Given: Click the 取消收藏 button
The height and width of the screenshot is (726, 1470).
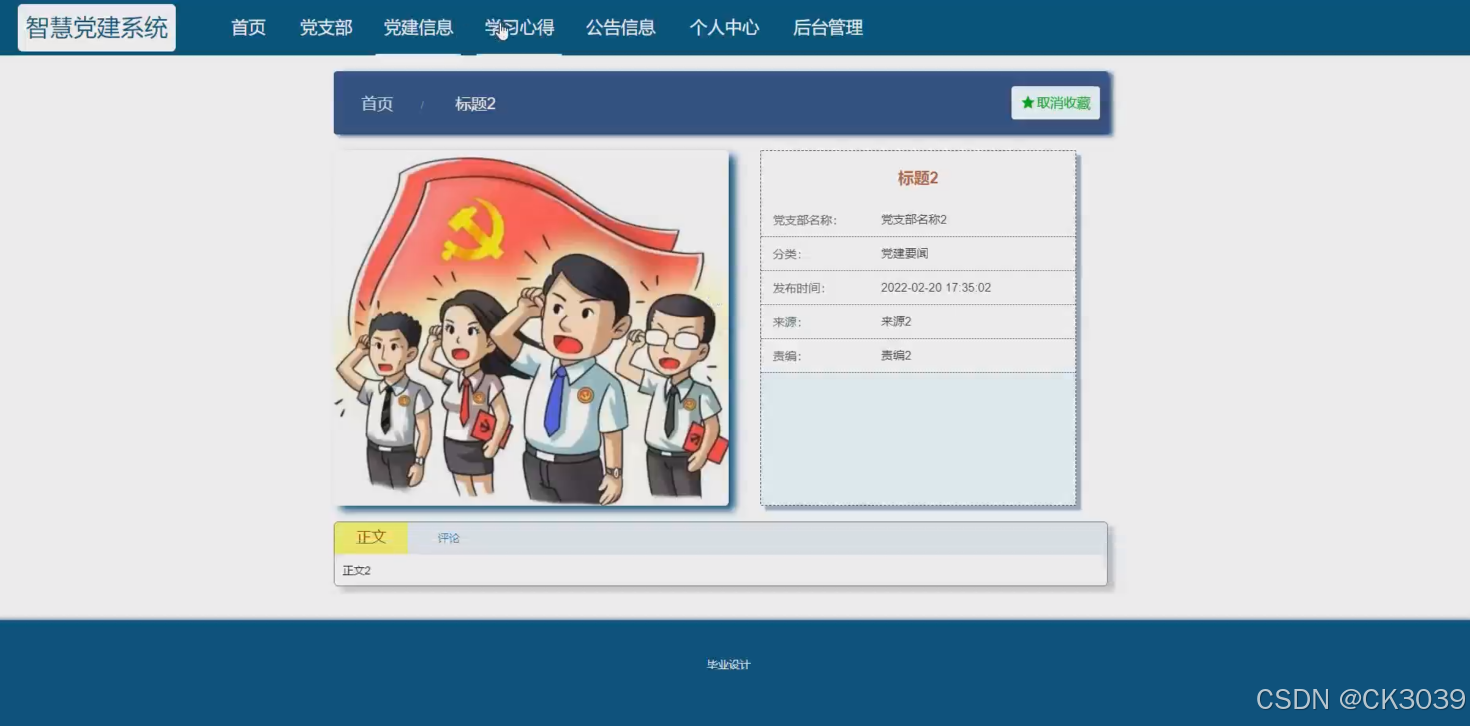Looking at the screenshot, I should tap(1055, 103).
